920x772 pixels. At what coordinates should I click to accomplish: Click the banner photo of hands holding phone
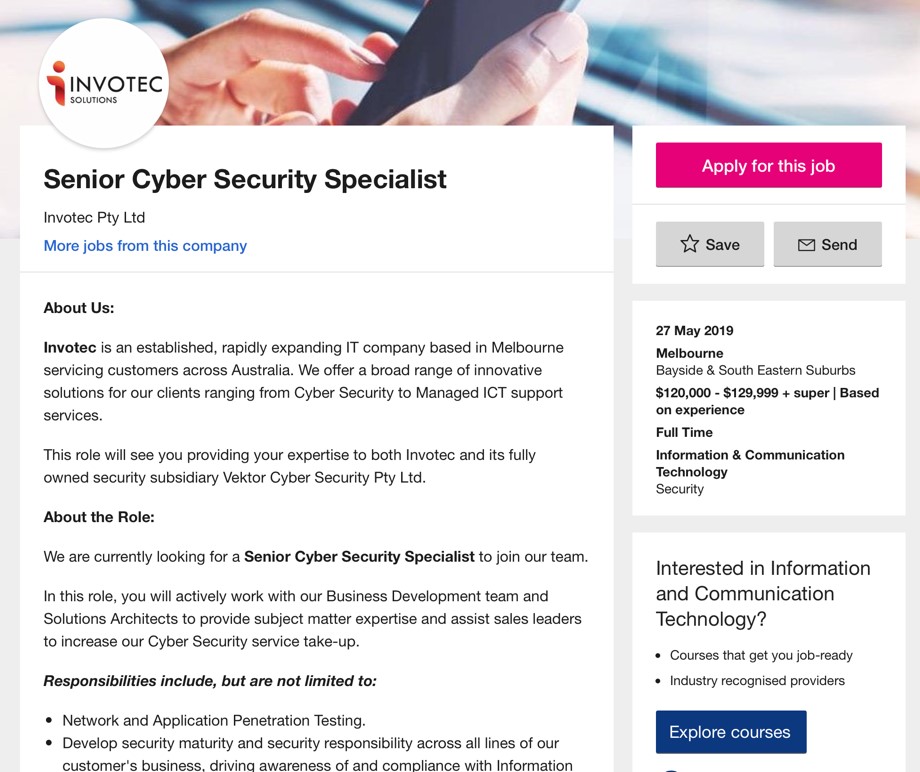[x=458, y=62]
